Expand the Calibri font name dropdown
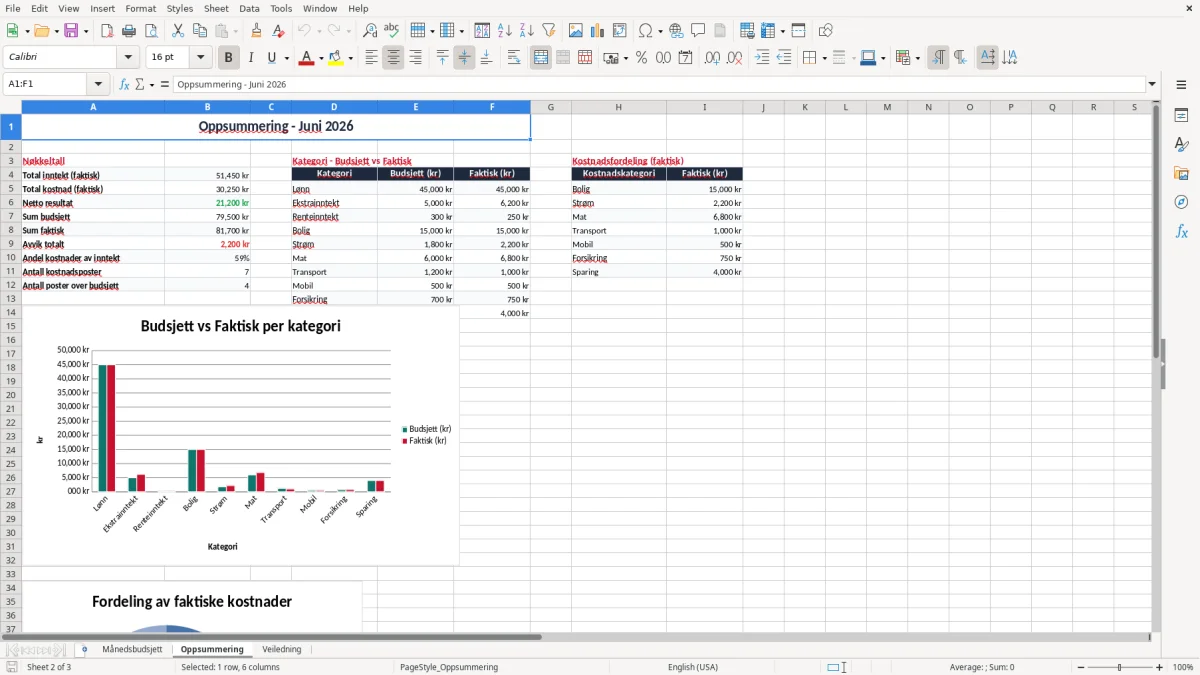1200x675 pixels. click(127, 58)
